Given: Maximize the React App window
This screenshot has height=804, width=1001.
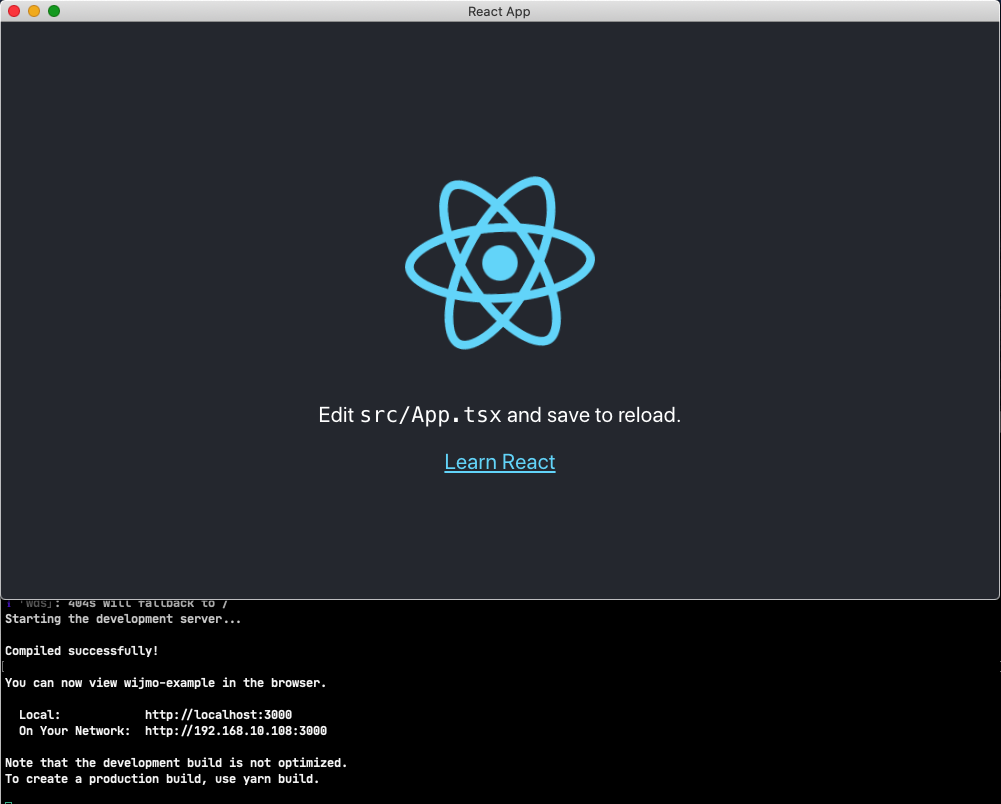Looking at the screenshot, I should coord(54,11).
